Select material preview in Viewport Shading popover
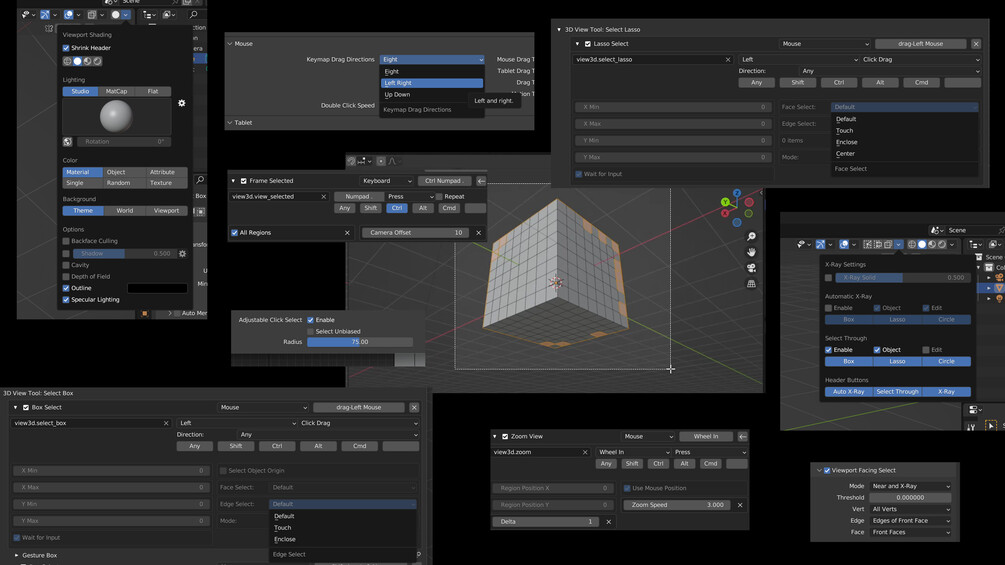This screenshot has height=565, width=1005. coord(88,61)
